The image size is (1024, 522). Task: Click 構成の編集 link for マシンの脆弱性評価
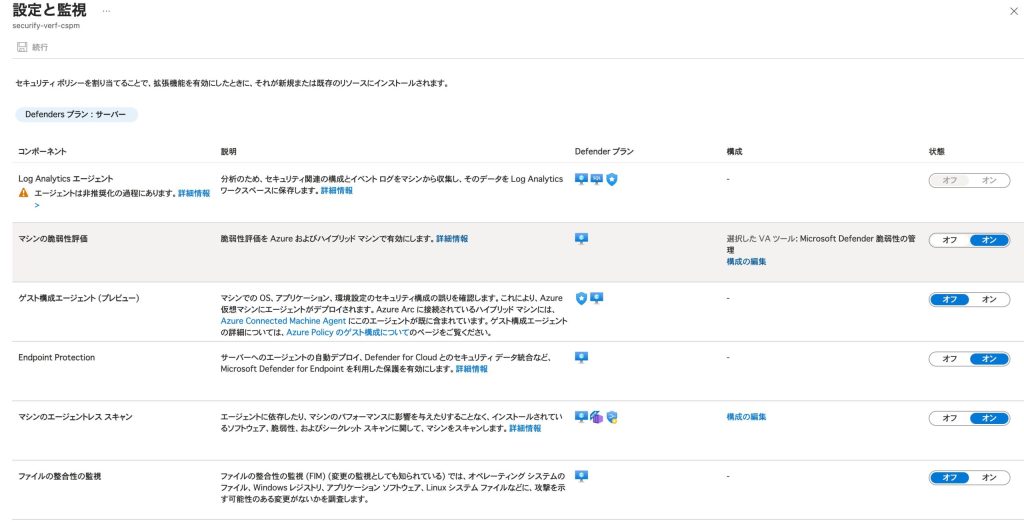tap(746, 261)
